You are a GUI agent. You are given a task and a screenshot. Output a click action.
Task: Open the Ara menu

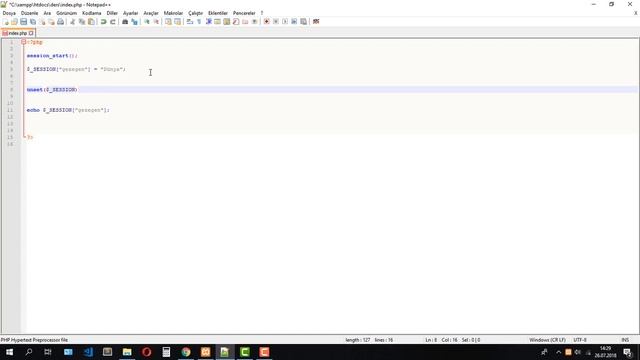click(47, 13)
